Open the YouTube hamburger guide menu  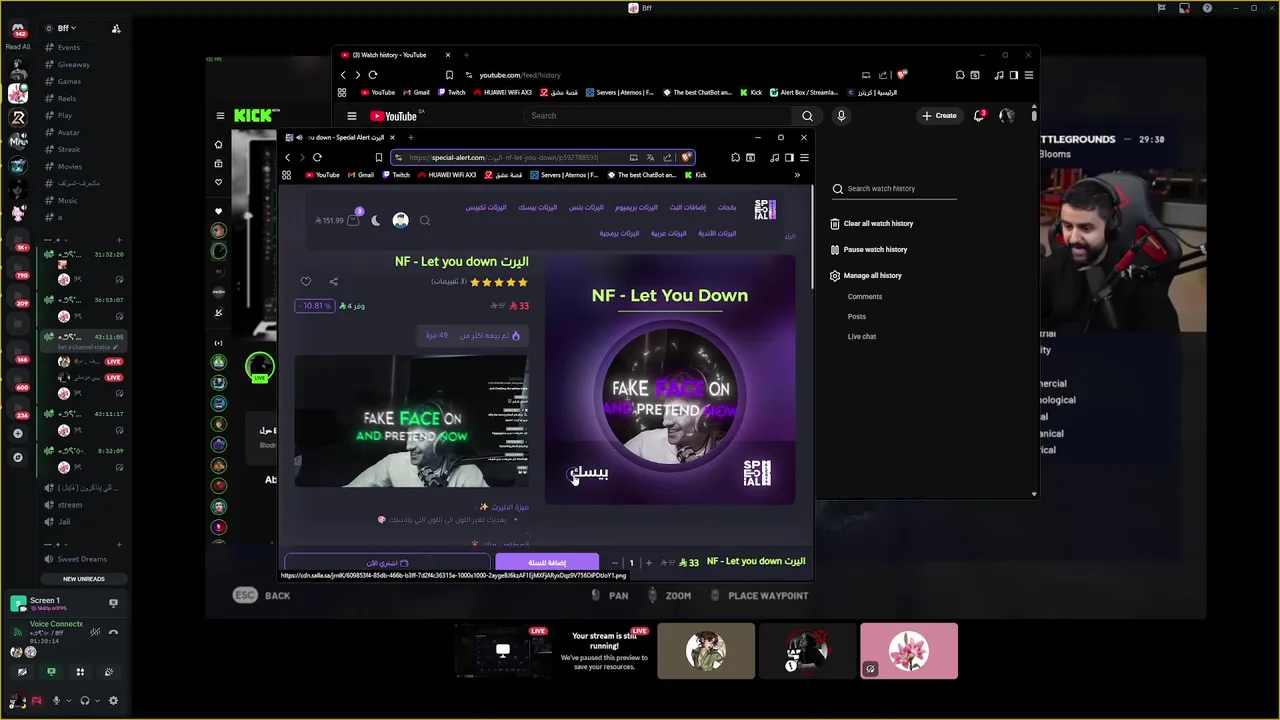click(x=351, y=116)
